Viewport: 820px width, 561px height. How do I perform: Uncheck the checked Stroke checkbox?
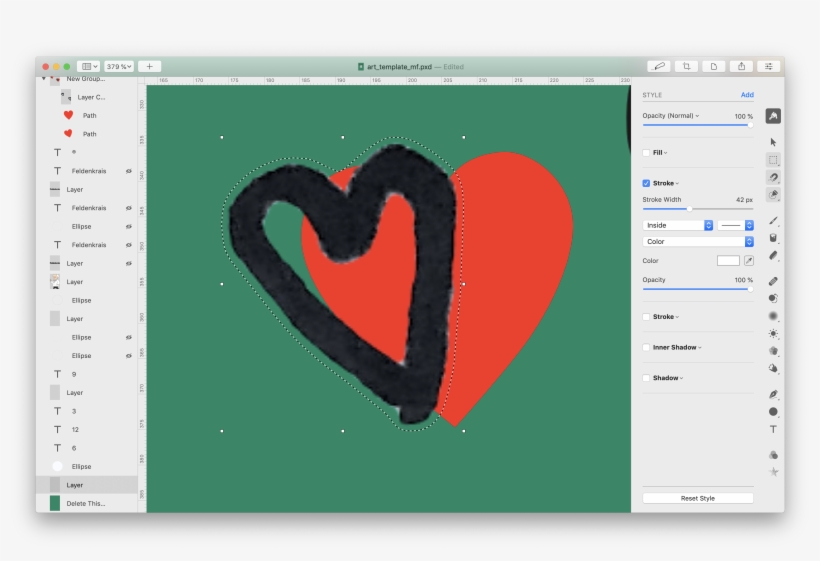coord(646,183)
